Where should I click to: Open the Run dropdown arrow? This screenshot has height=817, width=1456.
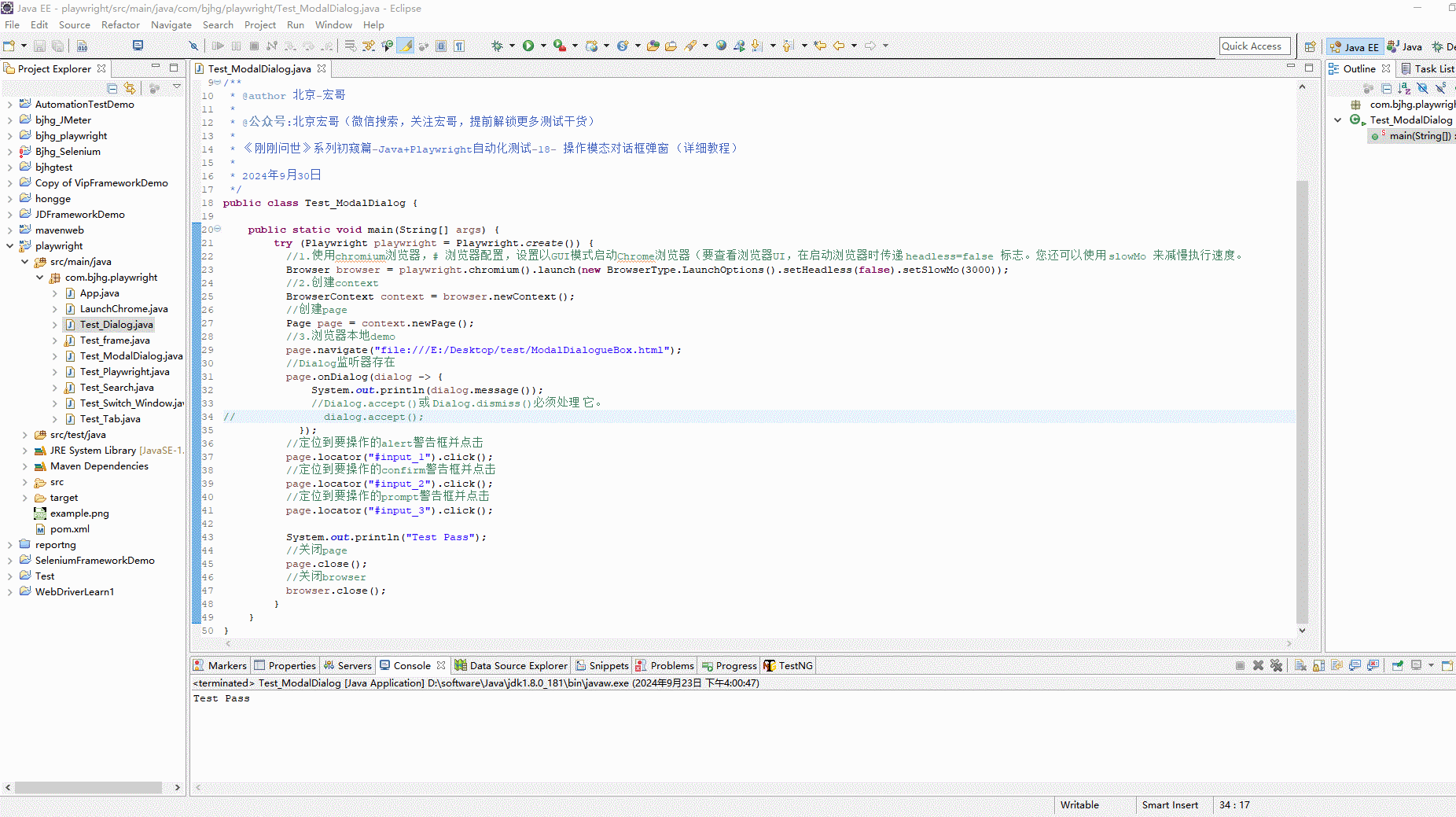pyautogui.click(x=543, y=46)
